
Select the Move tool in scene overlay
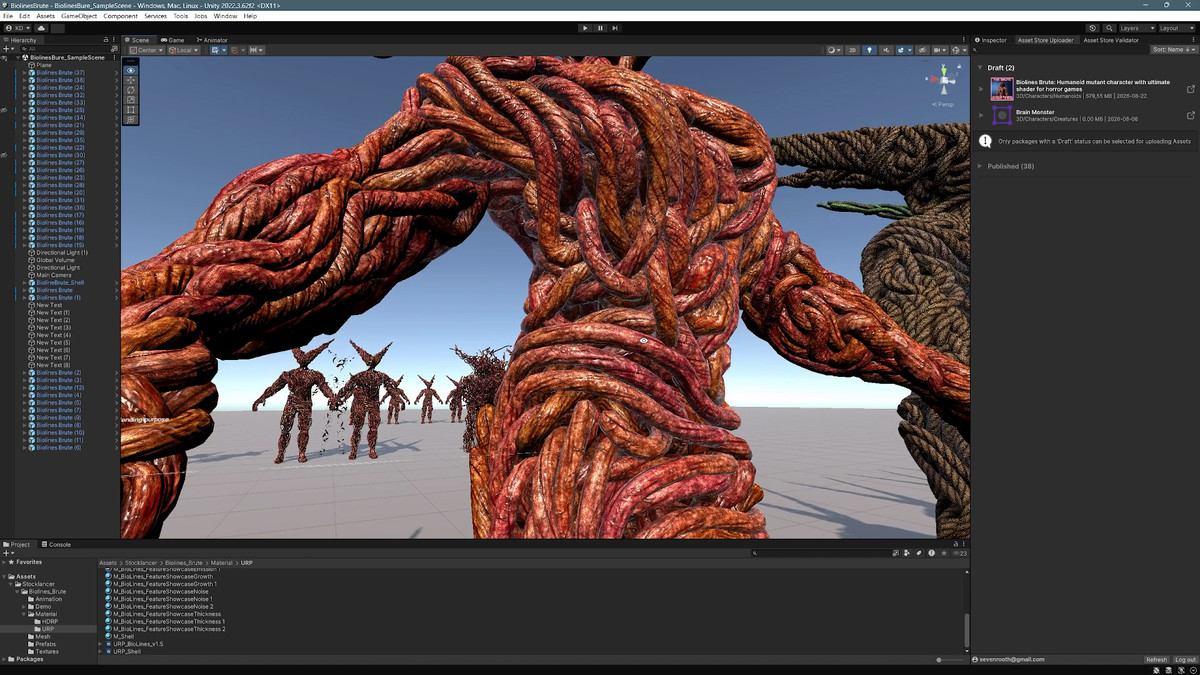point(131,81)
